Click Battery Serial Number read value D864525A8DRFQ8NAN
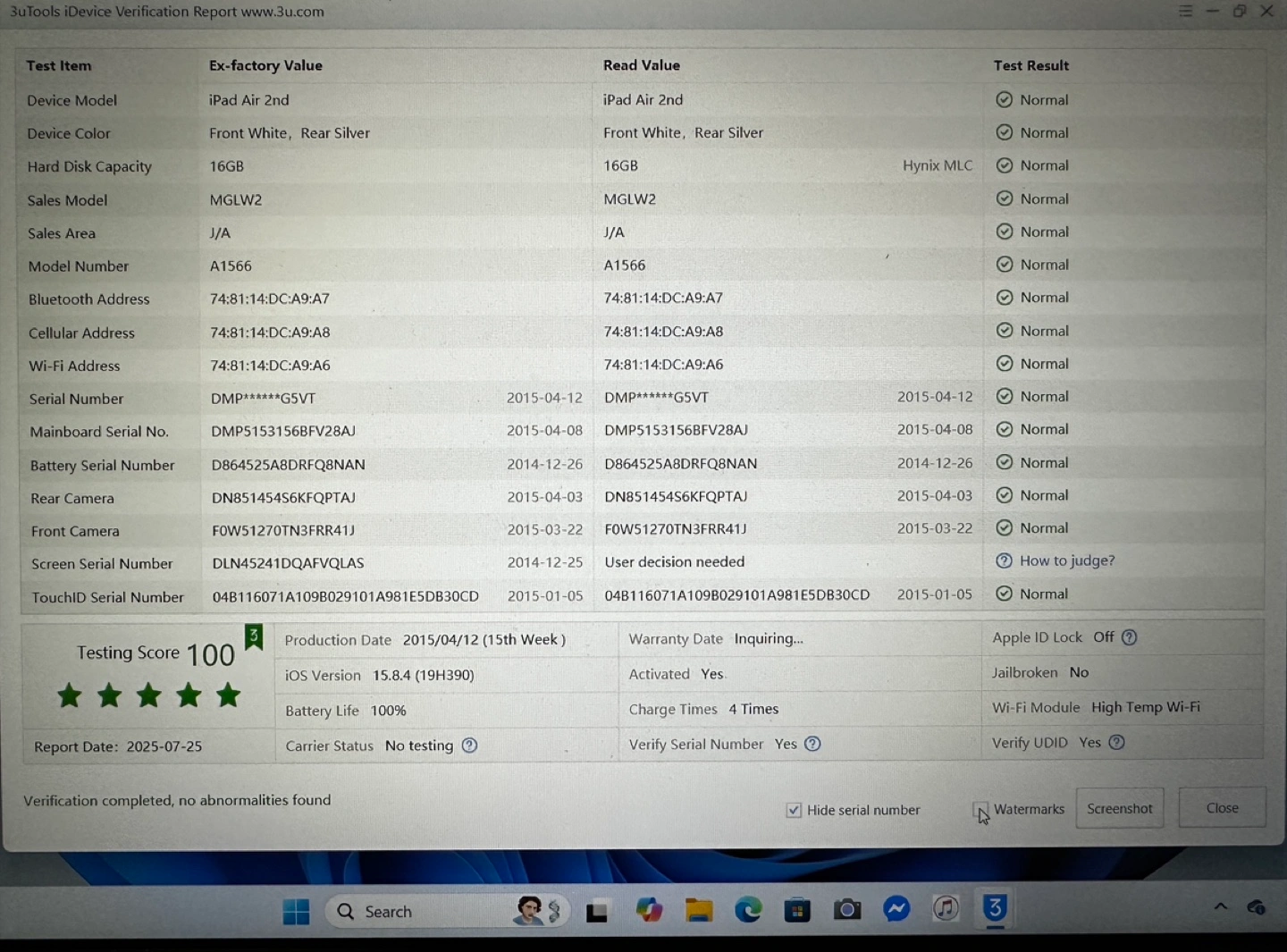The width and height of the screenshot is (1287, 952). (x=681, y=464)
